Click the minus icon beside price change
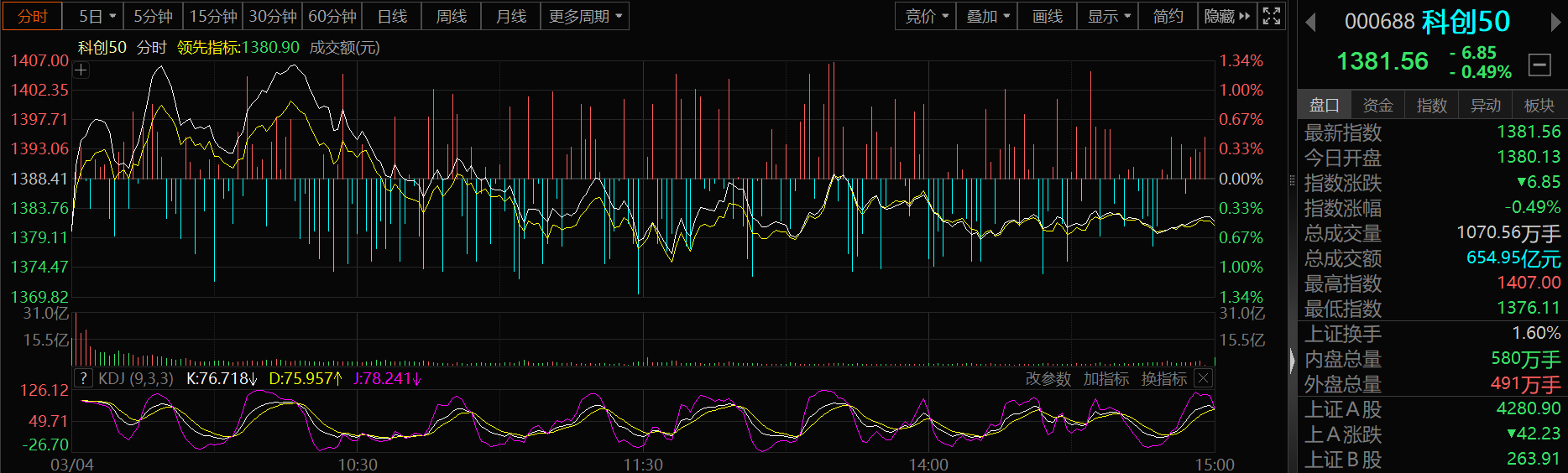The height and width of the screenshot is (473, 1568). pos(1539,65)
